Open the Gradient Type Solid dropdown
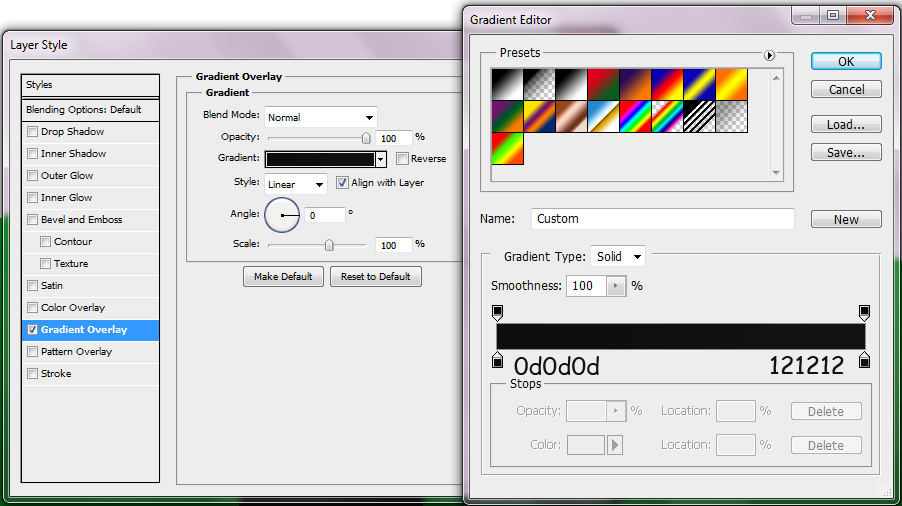Image resolution: width=902 pixels, height=506 pixels. click(x=618, y=256)
